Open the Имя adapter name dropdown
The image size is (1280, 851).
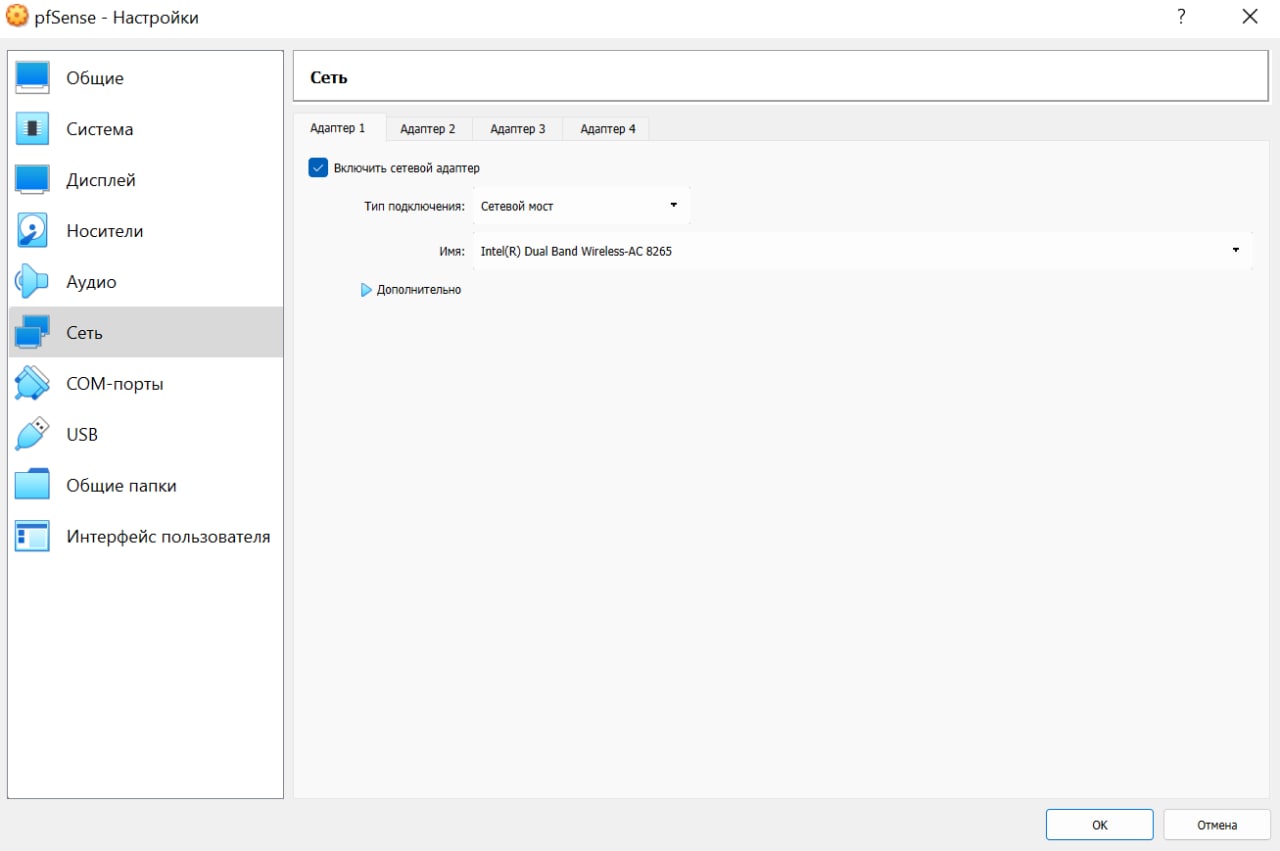click(863, 251)
